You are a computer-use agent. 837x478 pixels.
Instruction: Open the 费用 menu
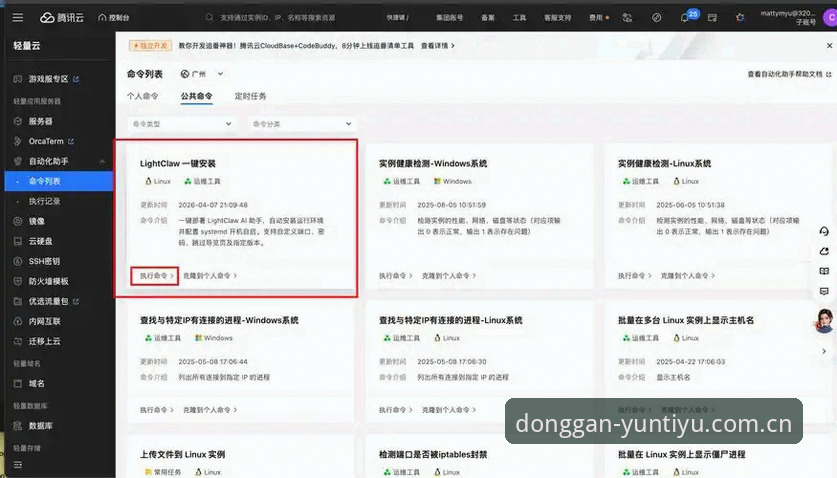[598, 18]
